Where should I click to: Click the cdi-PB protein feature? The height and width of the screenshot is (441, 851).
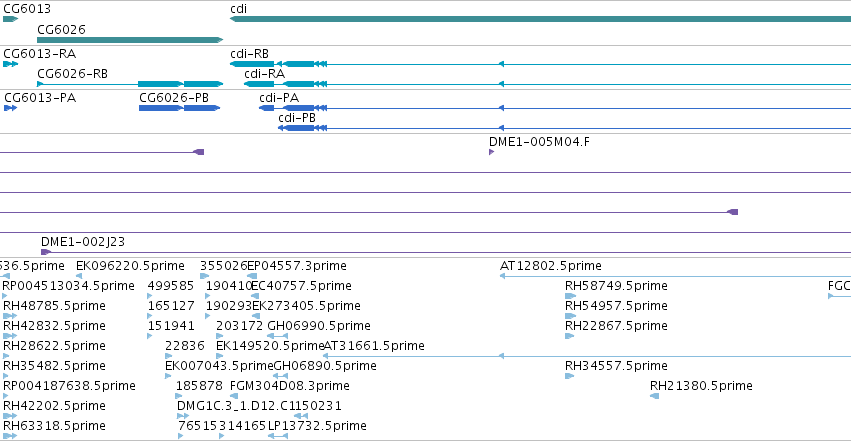[x=564, y=128]
